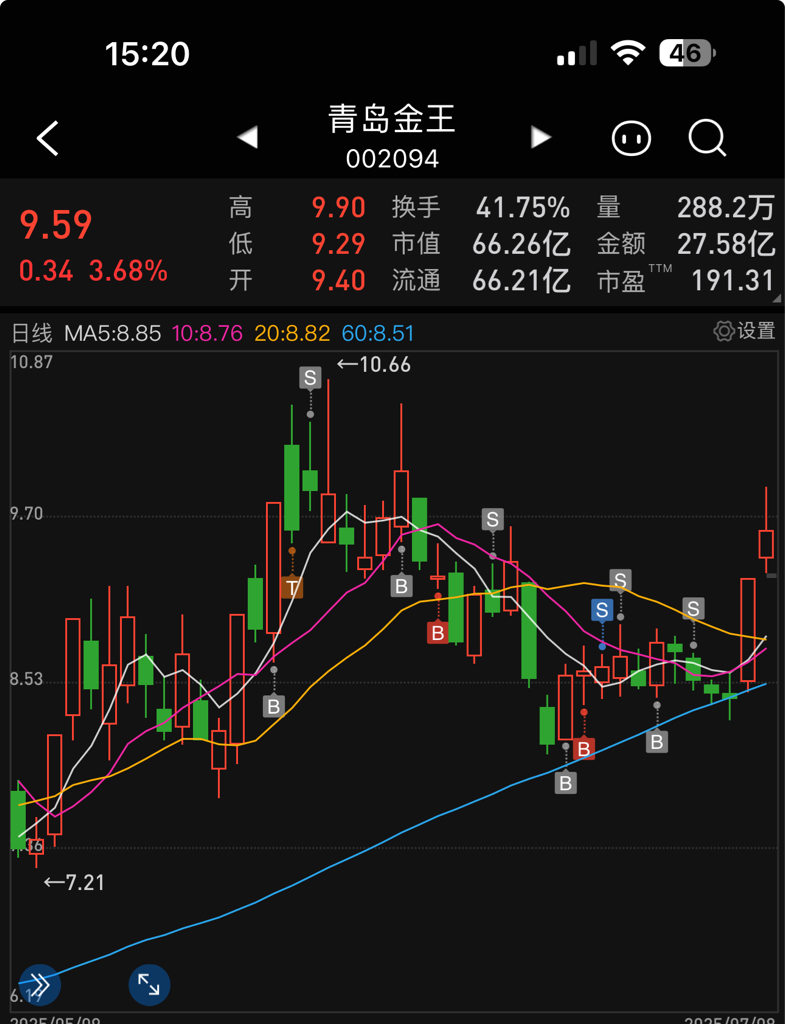The image size is (785, 1024).
Task: Open the assistant robot face icon
Action: click(631, 138)
